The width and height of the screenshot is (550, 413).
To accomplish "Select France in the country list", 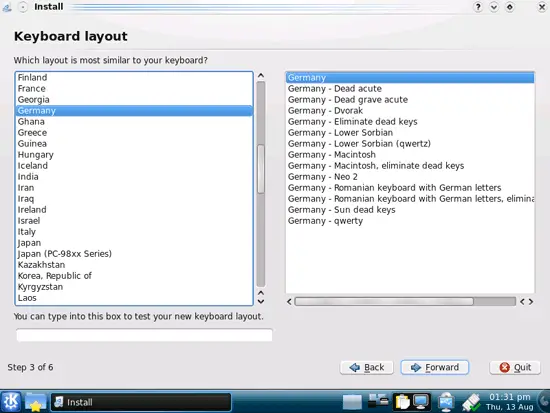I will [134, 88].
